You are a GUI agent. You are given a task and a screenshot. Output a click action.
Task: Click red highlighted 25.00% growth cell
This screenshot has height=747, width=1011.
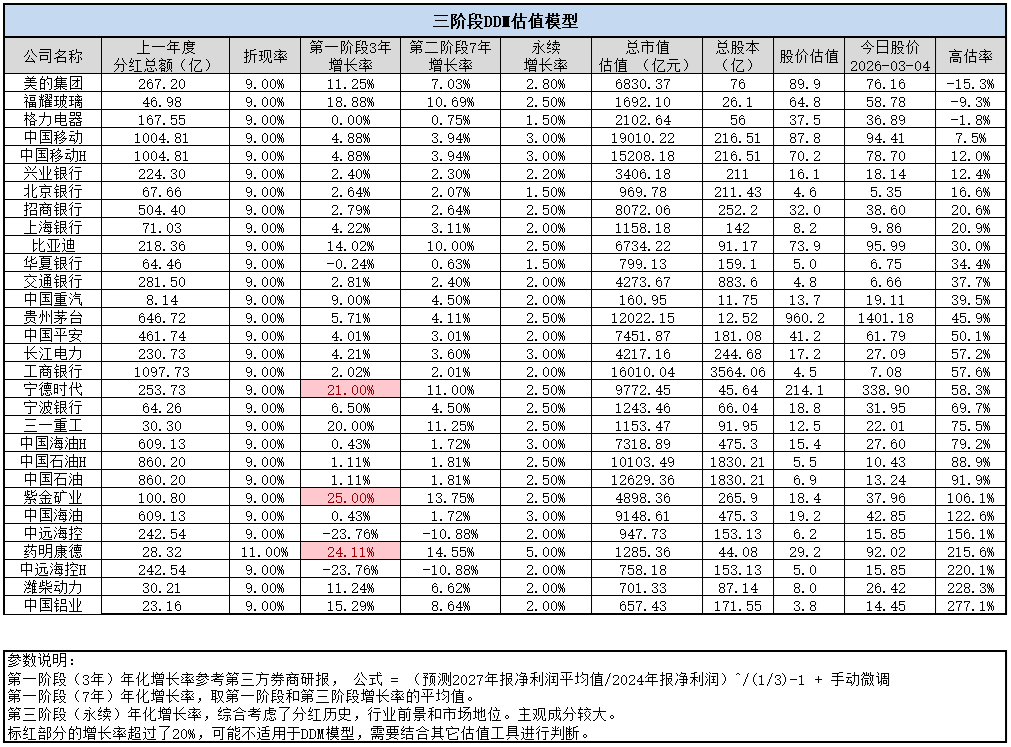pos(350,498)
